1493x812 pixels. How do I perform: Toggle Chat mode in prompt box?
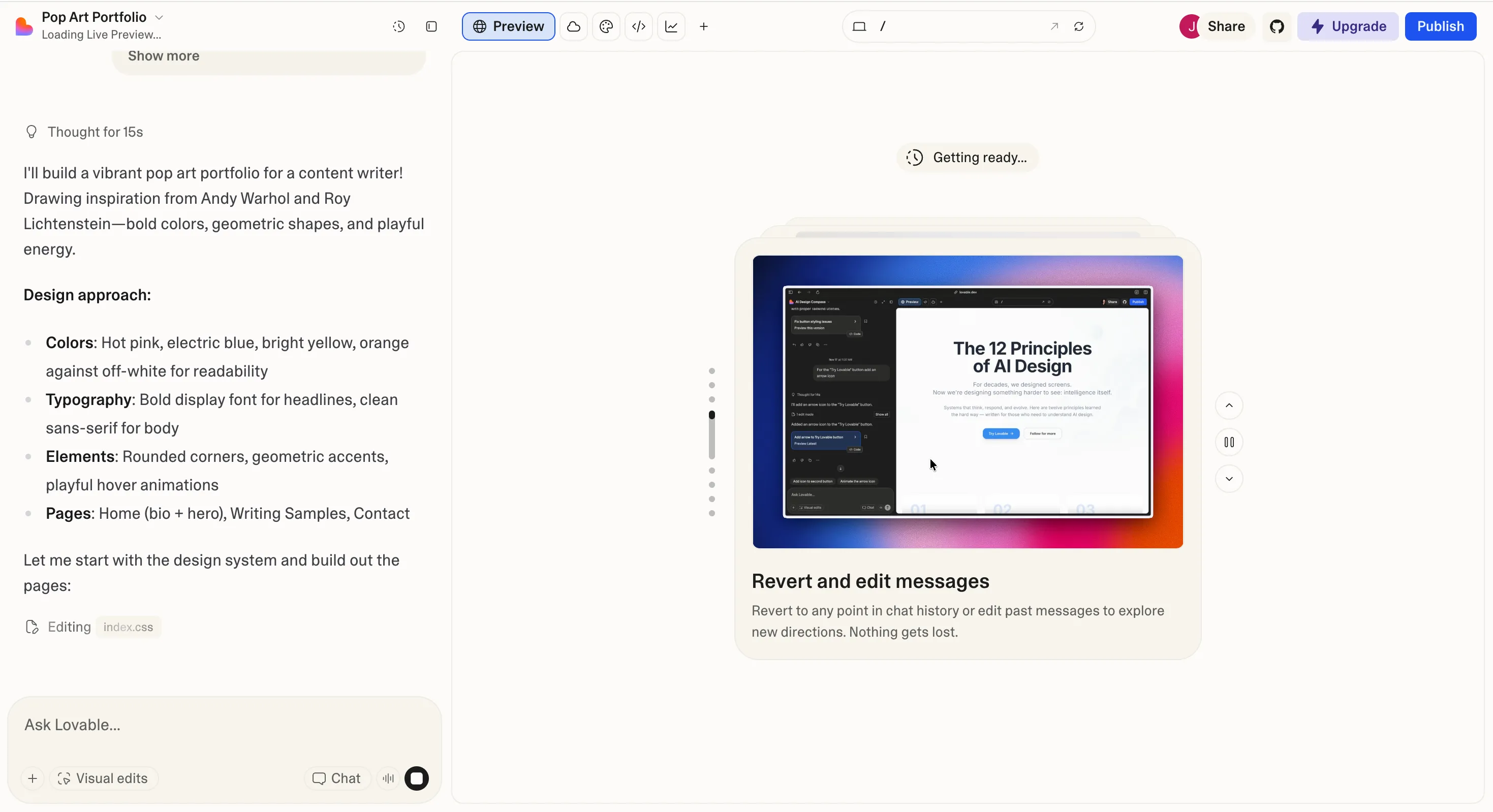[337, 778]
